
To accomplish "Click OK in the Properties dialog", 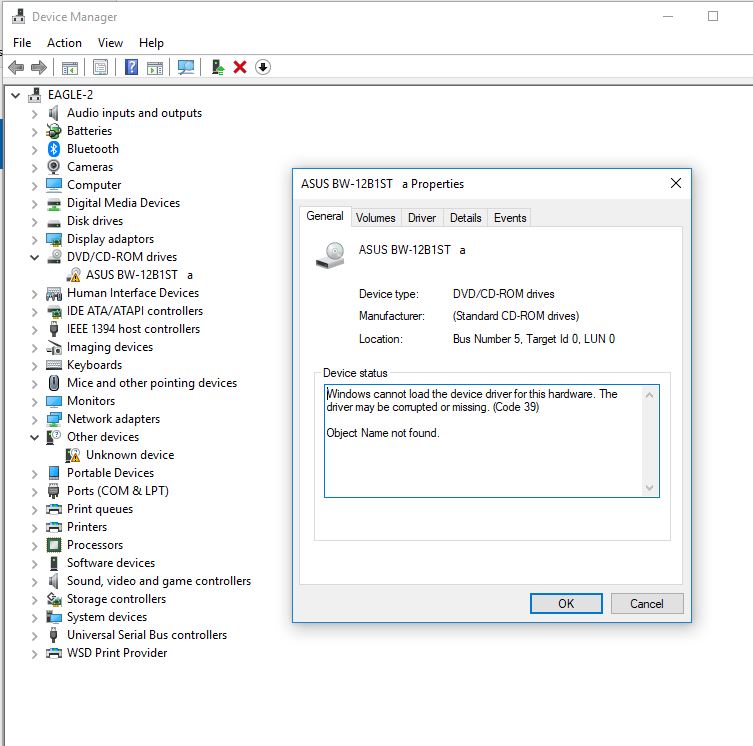I will [x=566, y=603].
